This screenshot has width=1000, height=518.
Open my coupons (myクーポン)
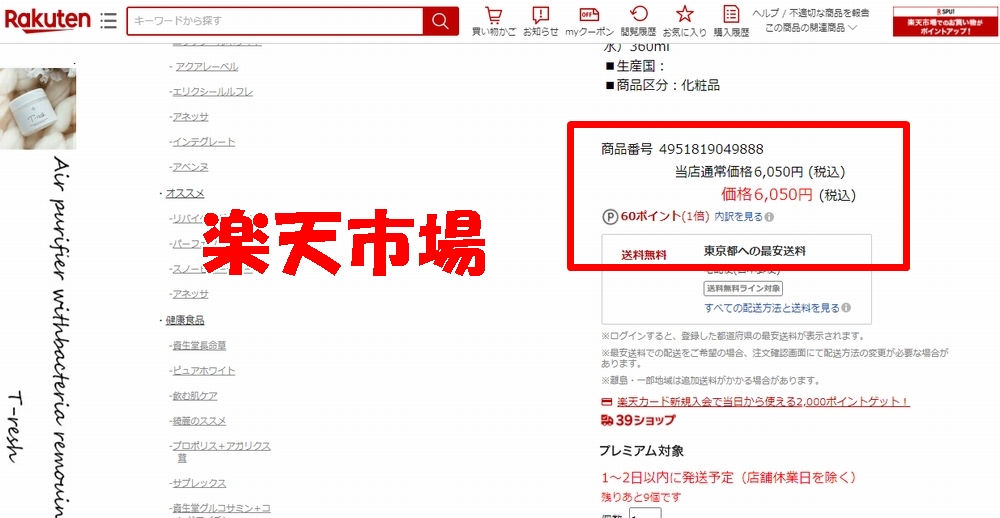(x=589, y=21)
